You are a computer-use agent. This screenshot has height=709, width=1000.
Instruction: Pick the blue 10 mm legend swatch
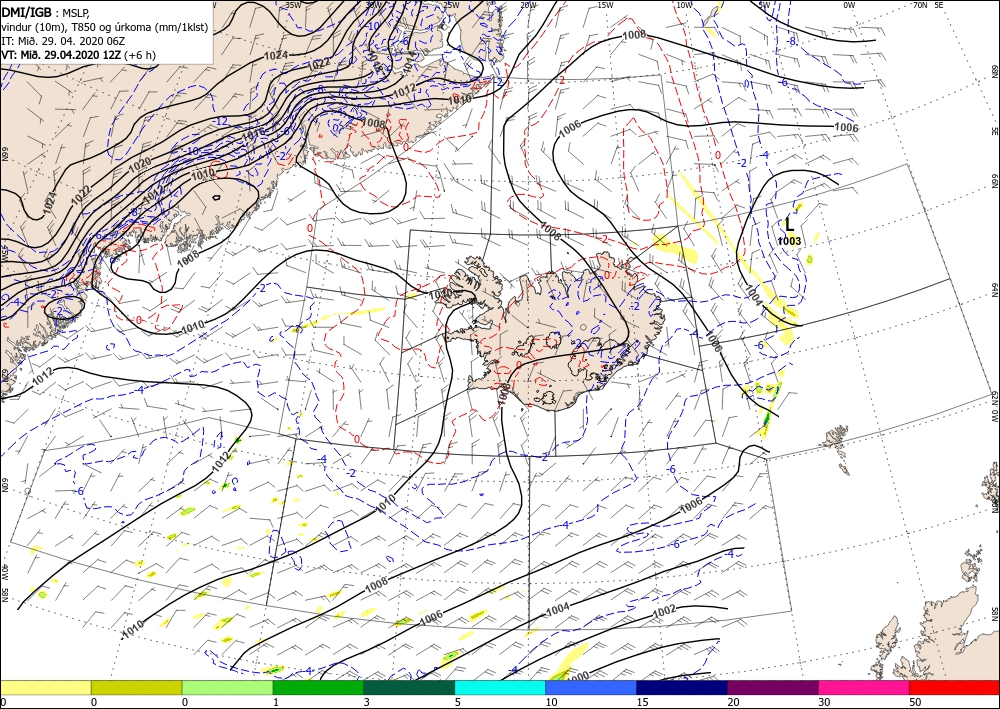(591, 687)
